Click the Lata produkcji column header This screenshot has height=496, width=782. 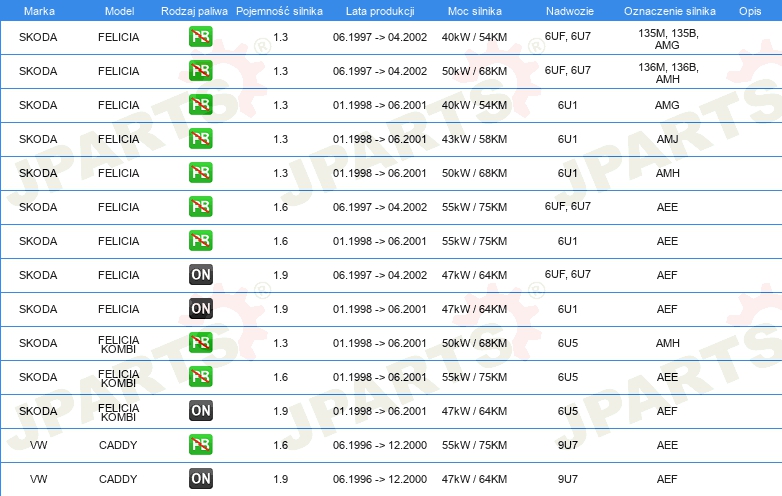(380, 11)
